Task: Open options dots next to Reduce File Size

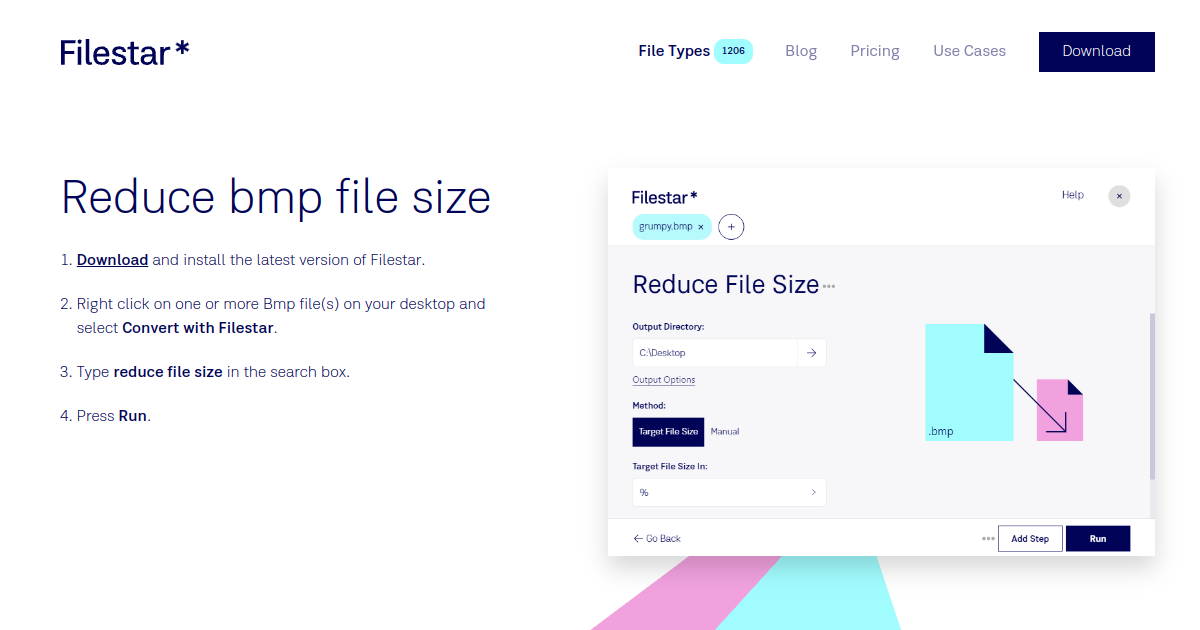Action: 829,287
